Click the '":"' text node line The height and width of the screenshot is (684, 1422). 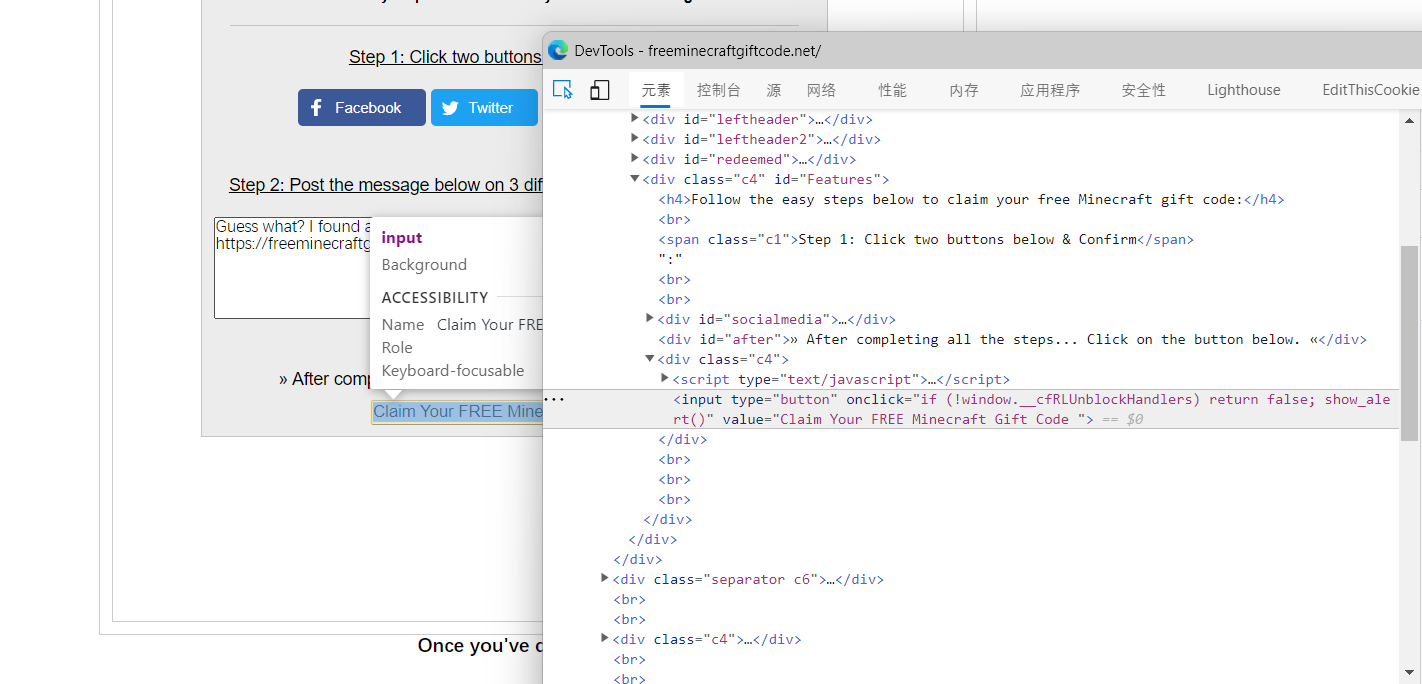[x=670, y=259]
